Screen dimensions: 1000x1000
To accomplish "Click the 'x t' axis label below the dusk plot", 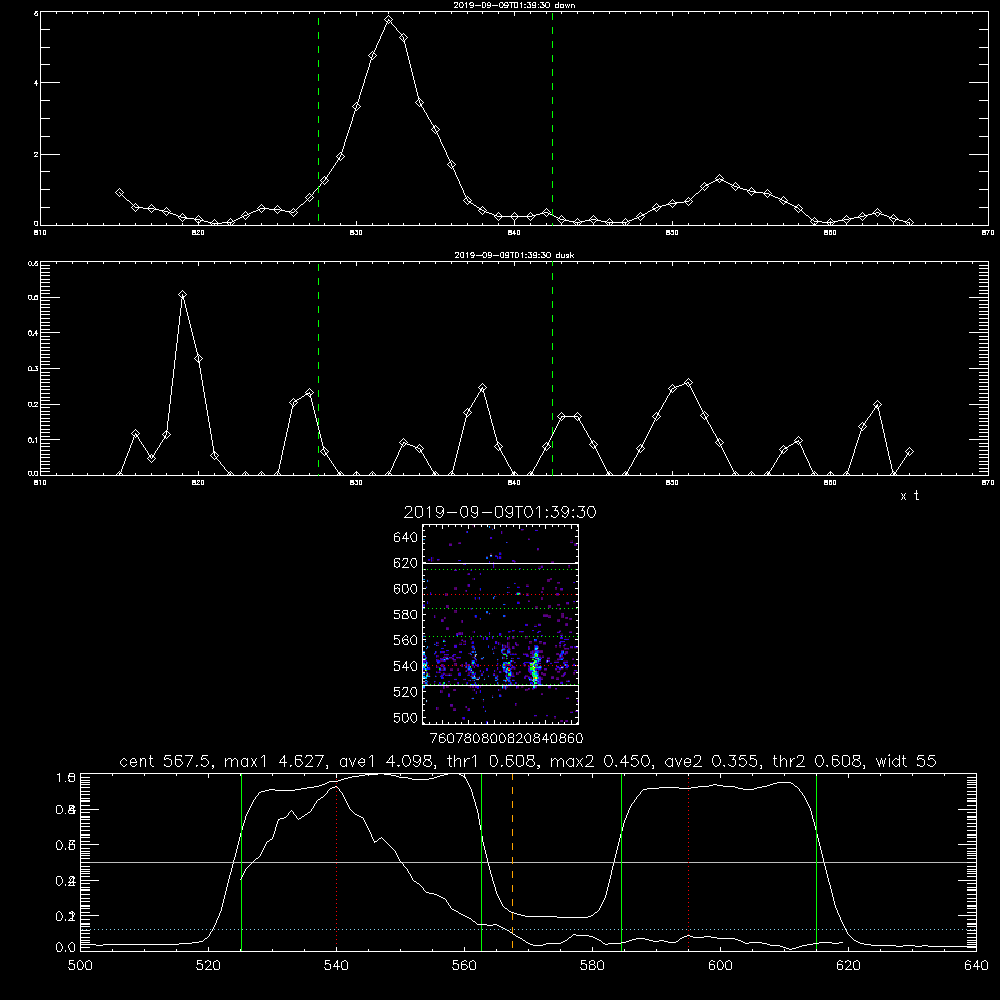I will coord(909,496).
